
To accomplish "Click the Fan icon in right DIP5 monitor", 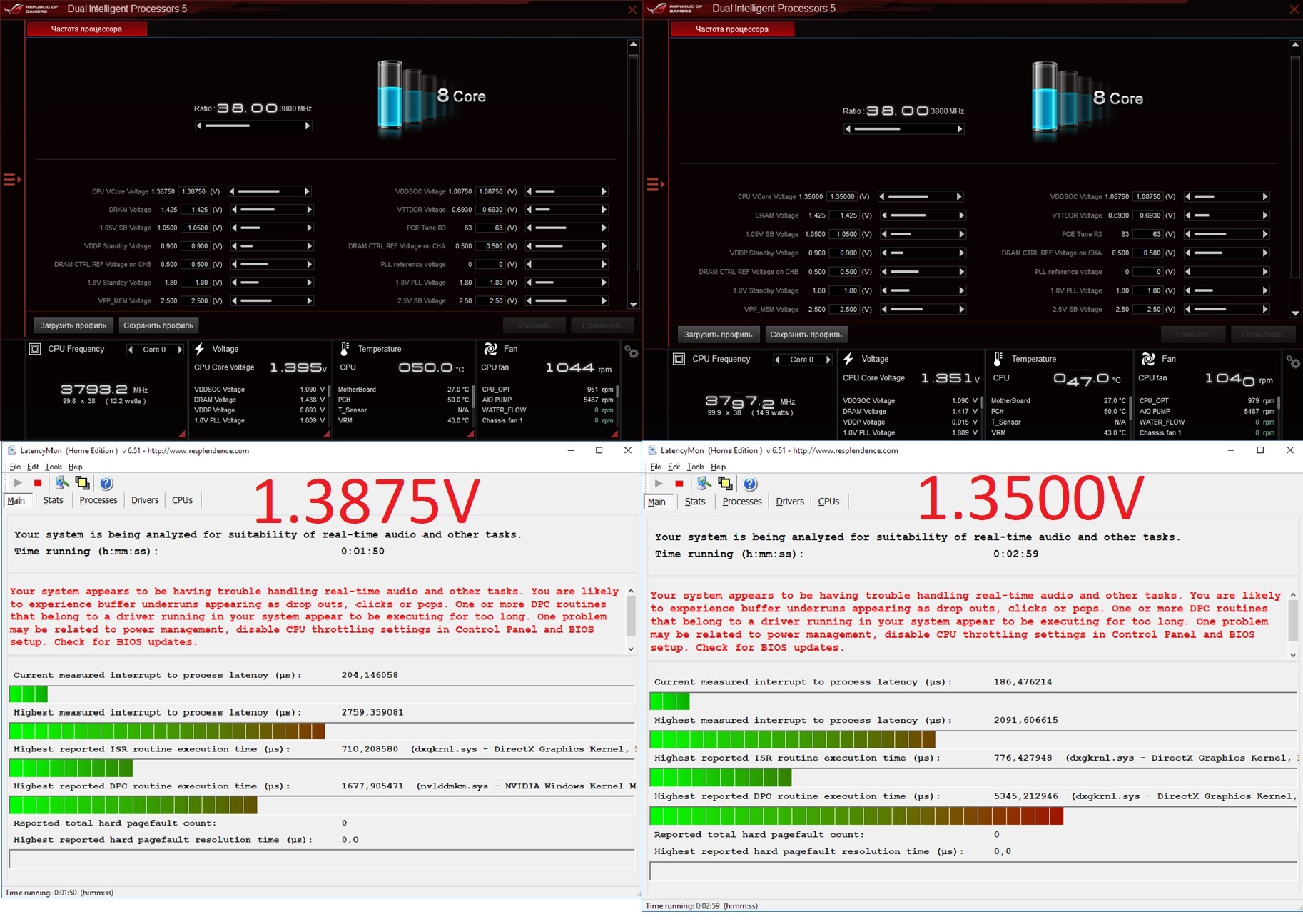I will [1148, 359].
